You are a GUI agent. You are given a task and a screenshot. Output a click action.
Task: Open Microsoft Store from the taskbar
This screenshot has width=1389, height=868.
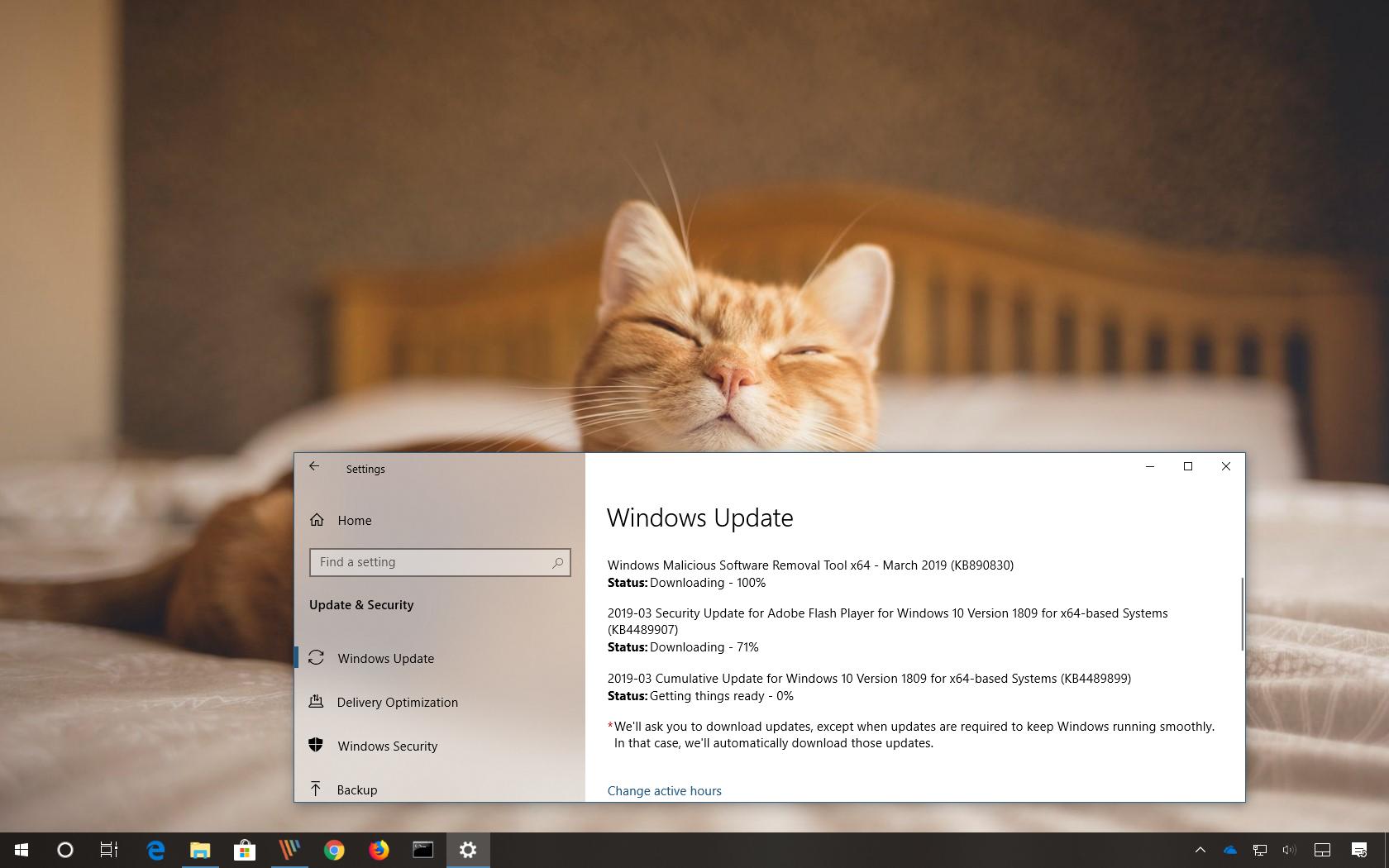pos(245,850)
